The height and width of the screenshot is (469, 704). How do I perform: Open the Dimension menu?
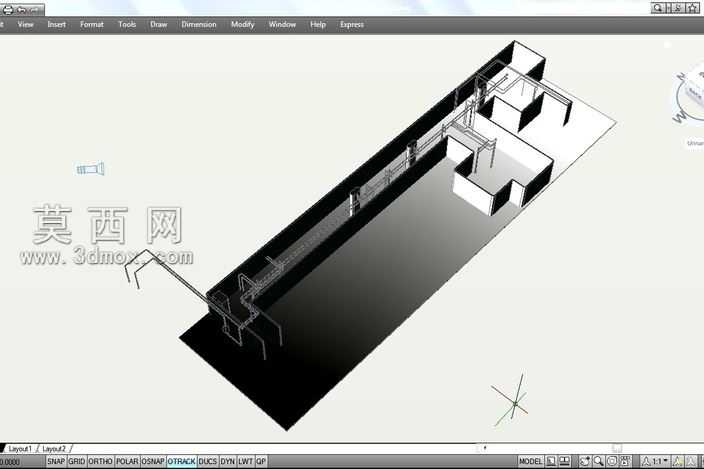point(199,25)
